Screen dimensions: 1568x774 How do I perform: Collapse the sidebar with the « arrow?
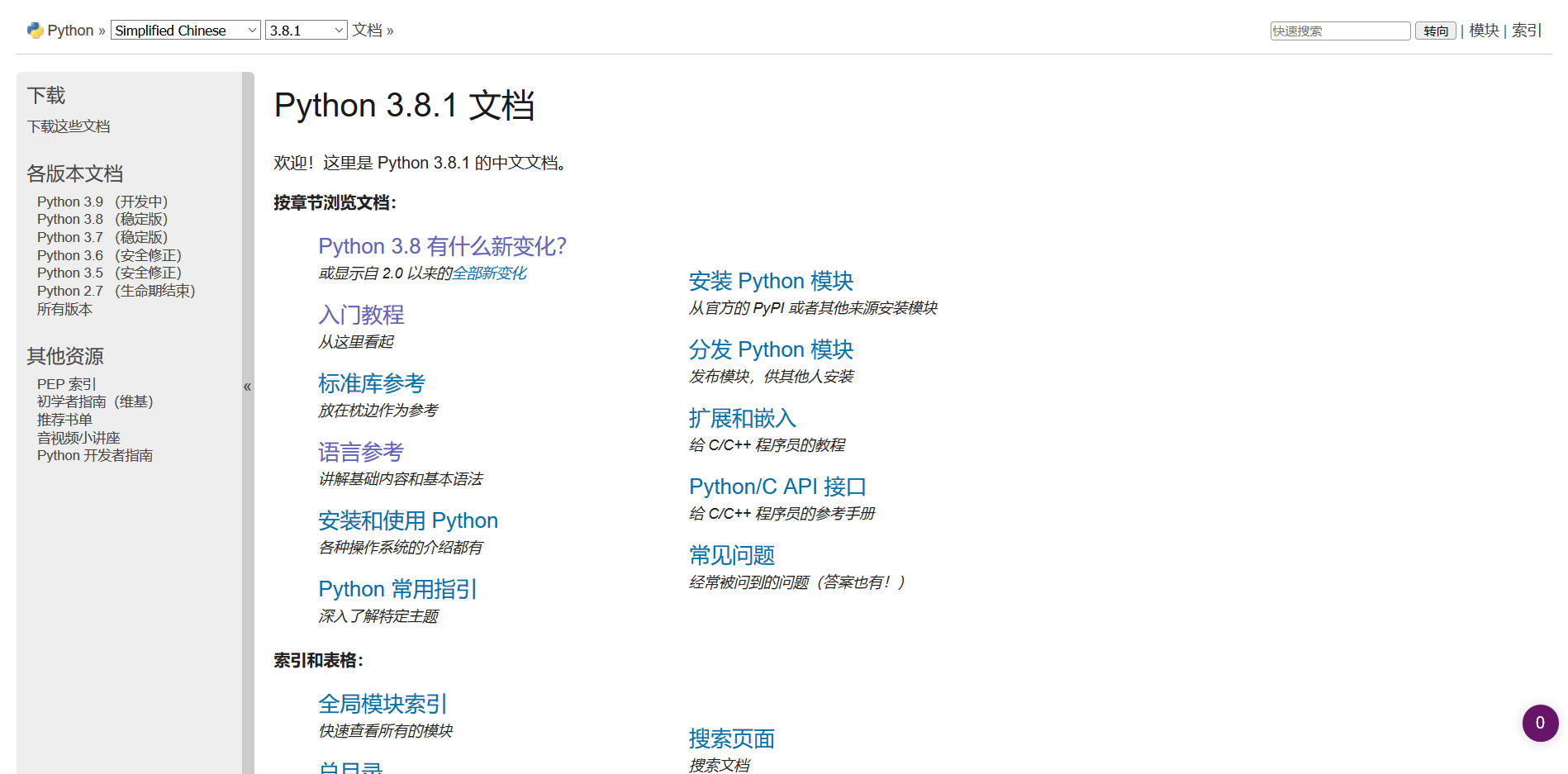click(247, 387)
